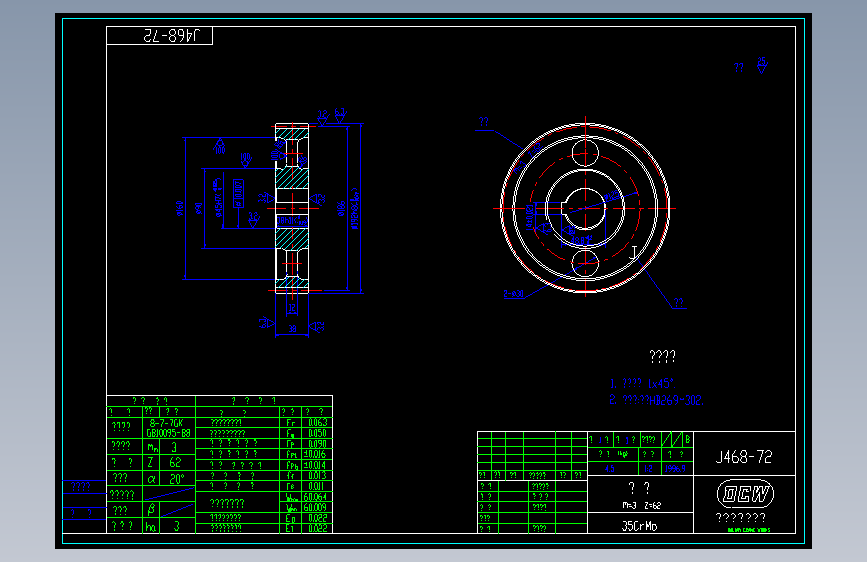
Task: Click the J468-72 drawing number in title block
Action: click(x=744, y=457)
